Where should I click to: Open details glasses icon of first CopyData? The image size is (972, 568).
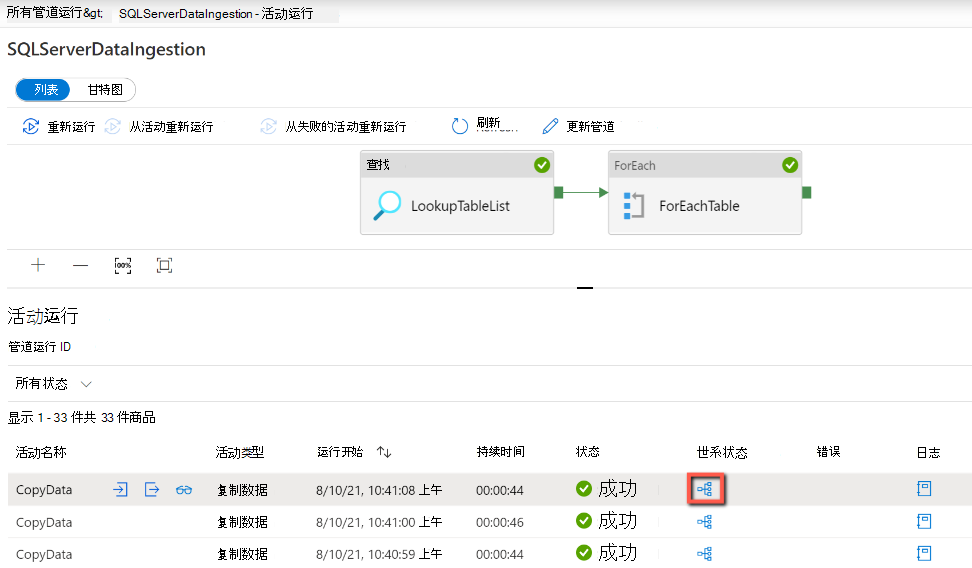coord(184,490)
